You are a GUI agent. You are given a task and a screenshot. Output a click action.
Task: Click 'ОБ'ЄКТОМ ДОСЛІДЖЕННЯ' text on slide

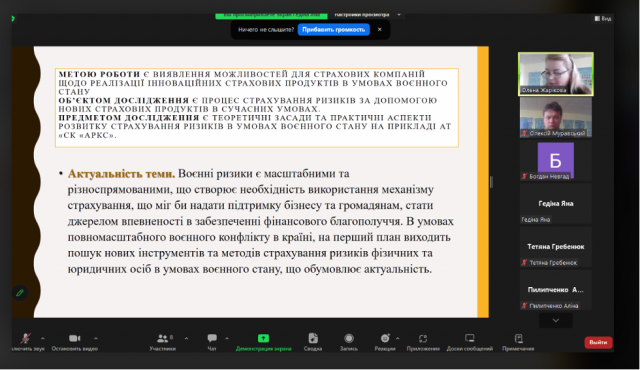(x=124, y=100)
